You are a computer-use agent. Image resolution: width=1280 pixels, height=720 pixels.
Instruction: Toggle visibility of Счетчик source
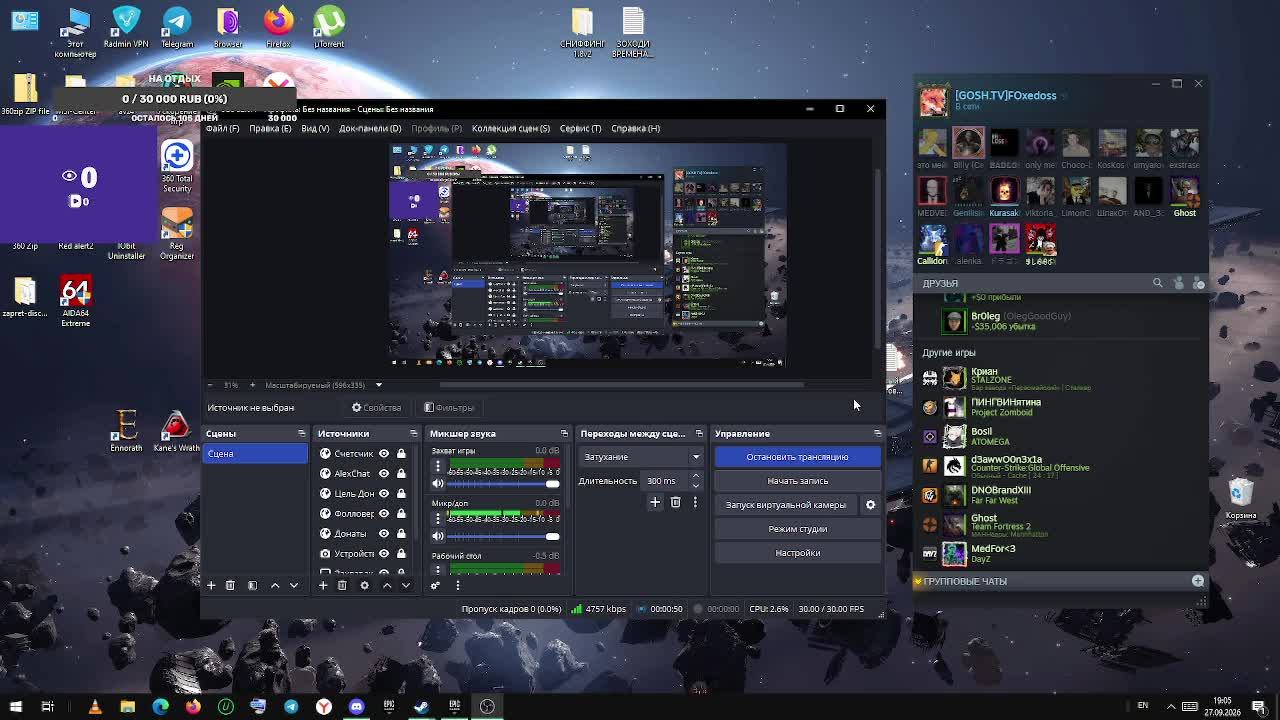[384, 453]
